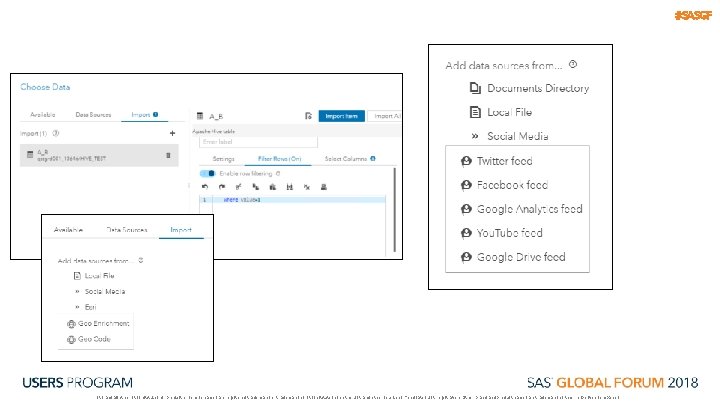Expand Social Media chevron in Esri inset panel
Image resolution: width=720 pixels, height=405 pixels.
[77, 291]
